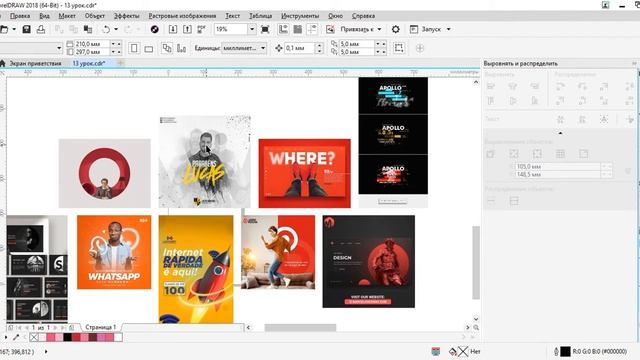
Task: Toggle Apply layout to current page
Action: click(x=181, y=48)
